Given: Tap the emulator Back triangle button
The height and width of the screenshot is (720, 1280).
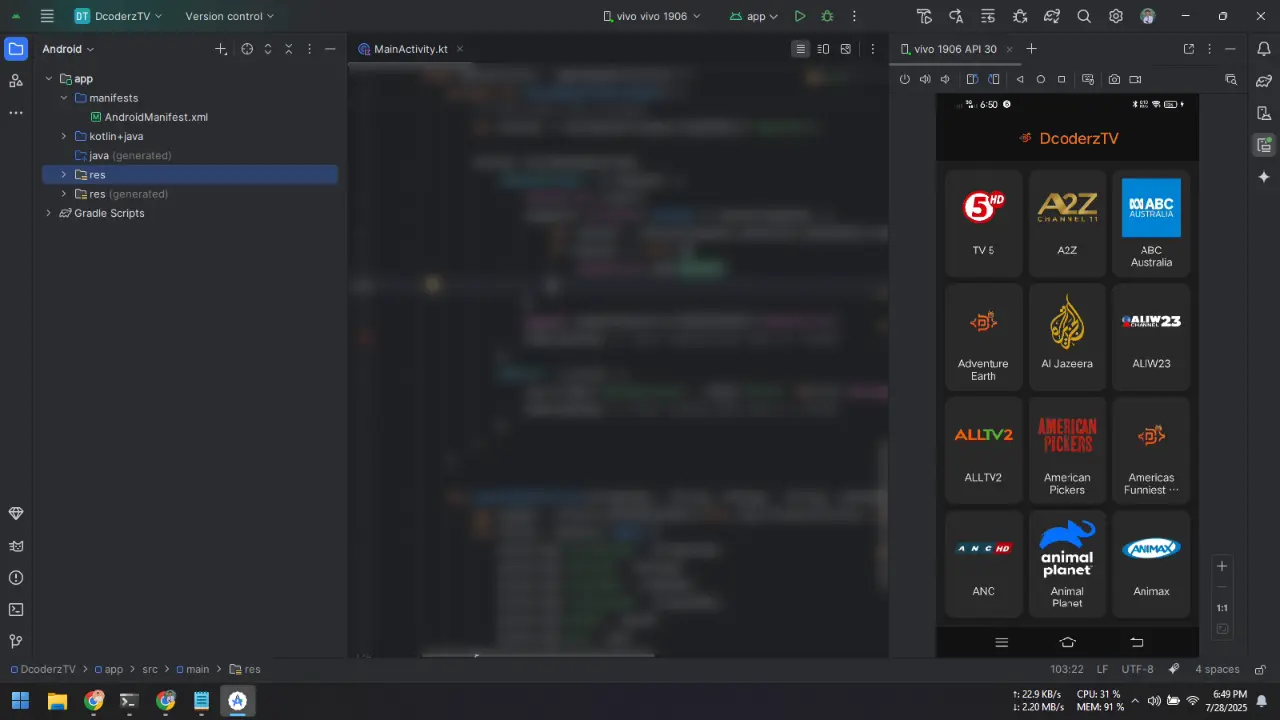Looking at the screenshot, I should [x=1020, y=79].
